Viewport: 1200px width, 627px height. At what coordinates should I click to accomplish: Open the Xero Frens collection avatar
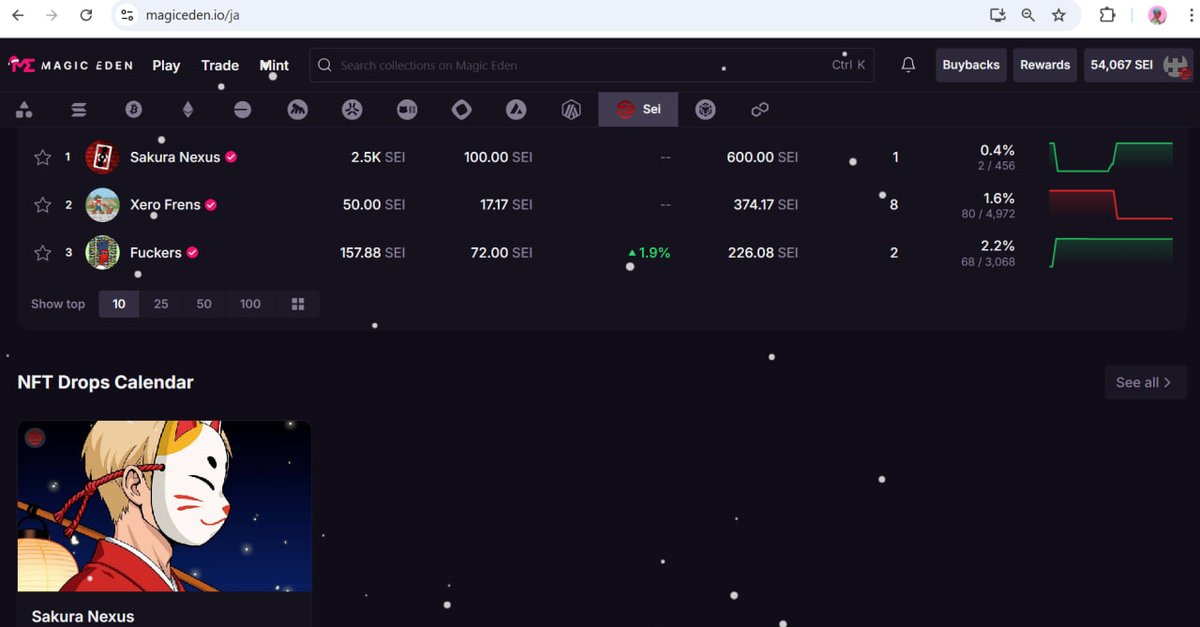[x=103, y=205]
